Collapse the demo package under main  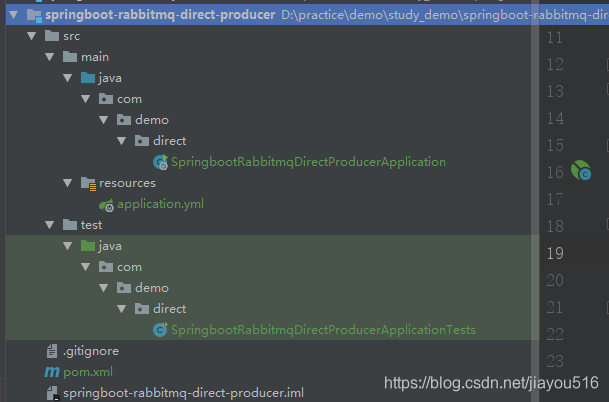pyautogui.click(x=104, y=120)
